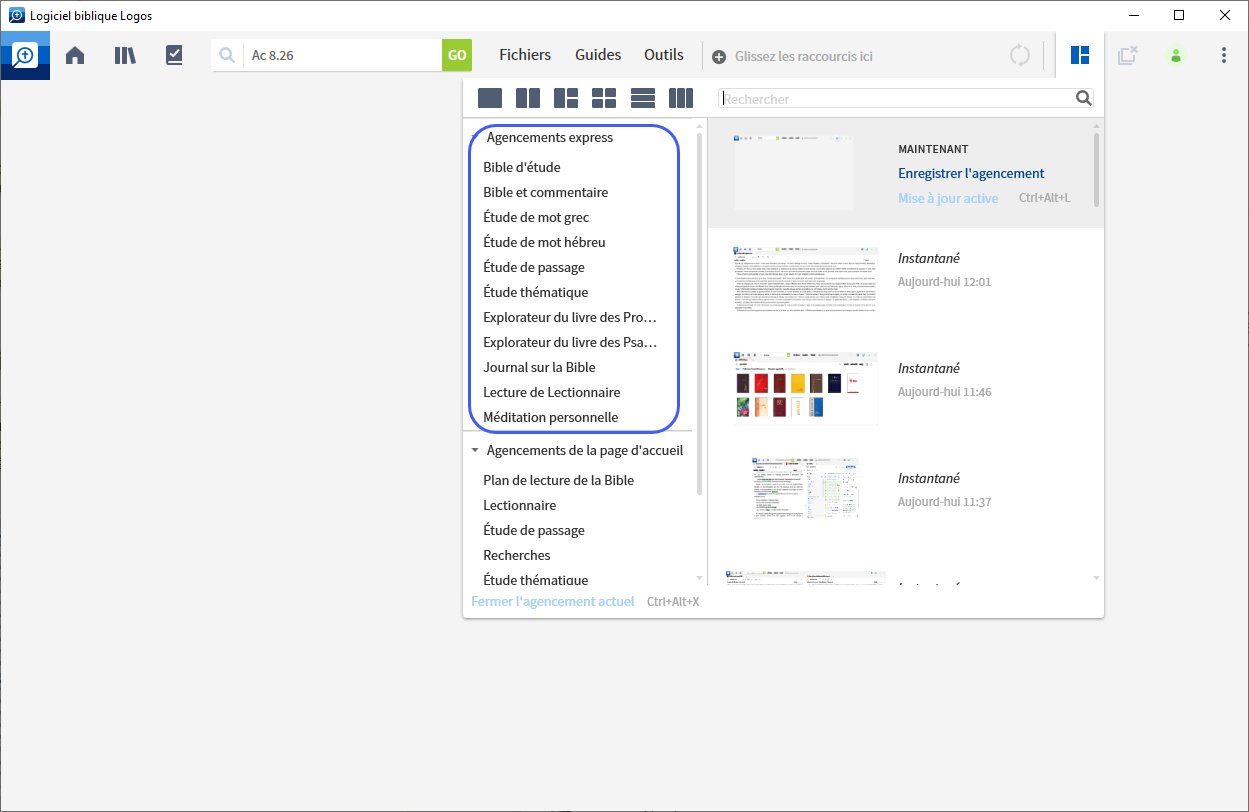Choose the single-pane layout icon
This screenshot has height=812, width=1249.
point(490,98)
